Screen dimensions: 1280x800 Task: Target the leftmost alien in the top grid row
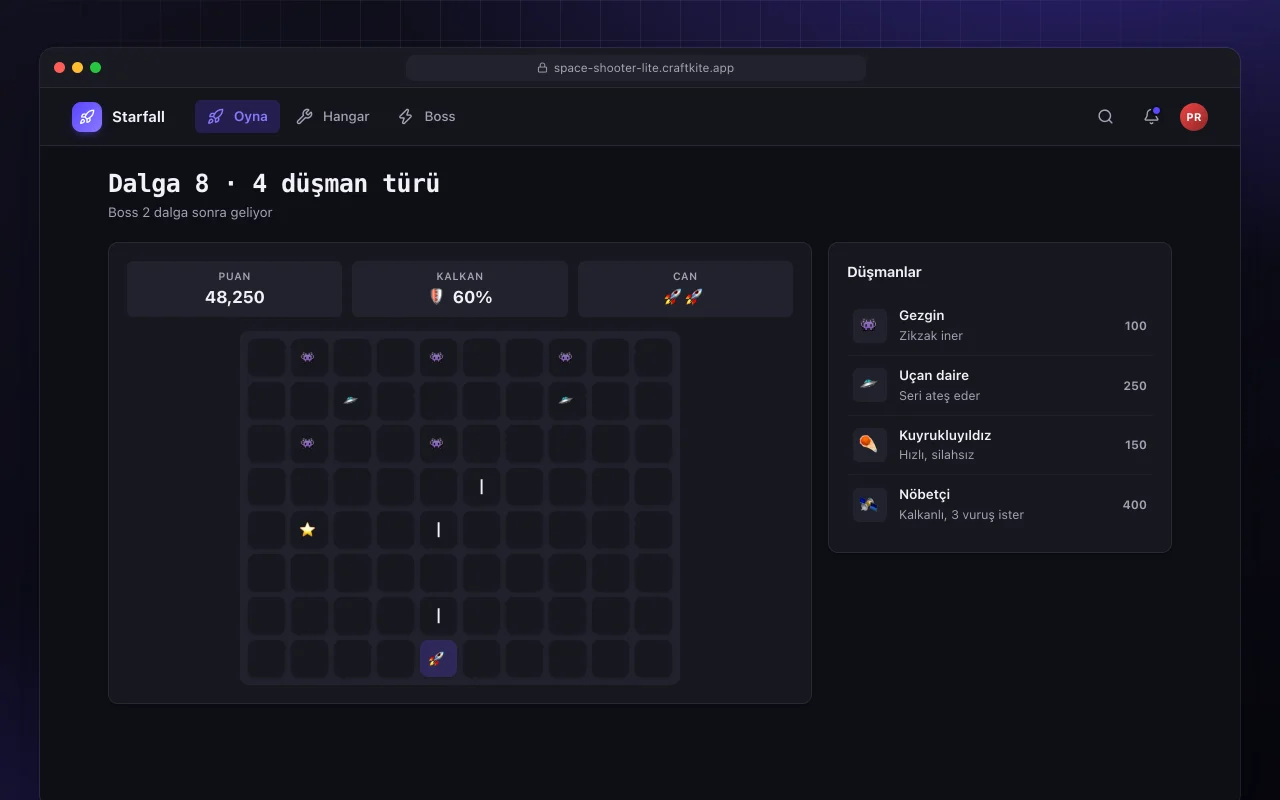[308, 357]
